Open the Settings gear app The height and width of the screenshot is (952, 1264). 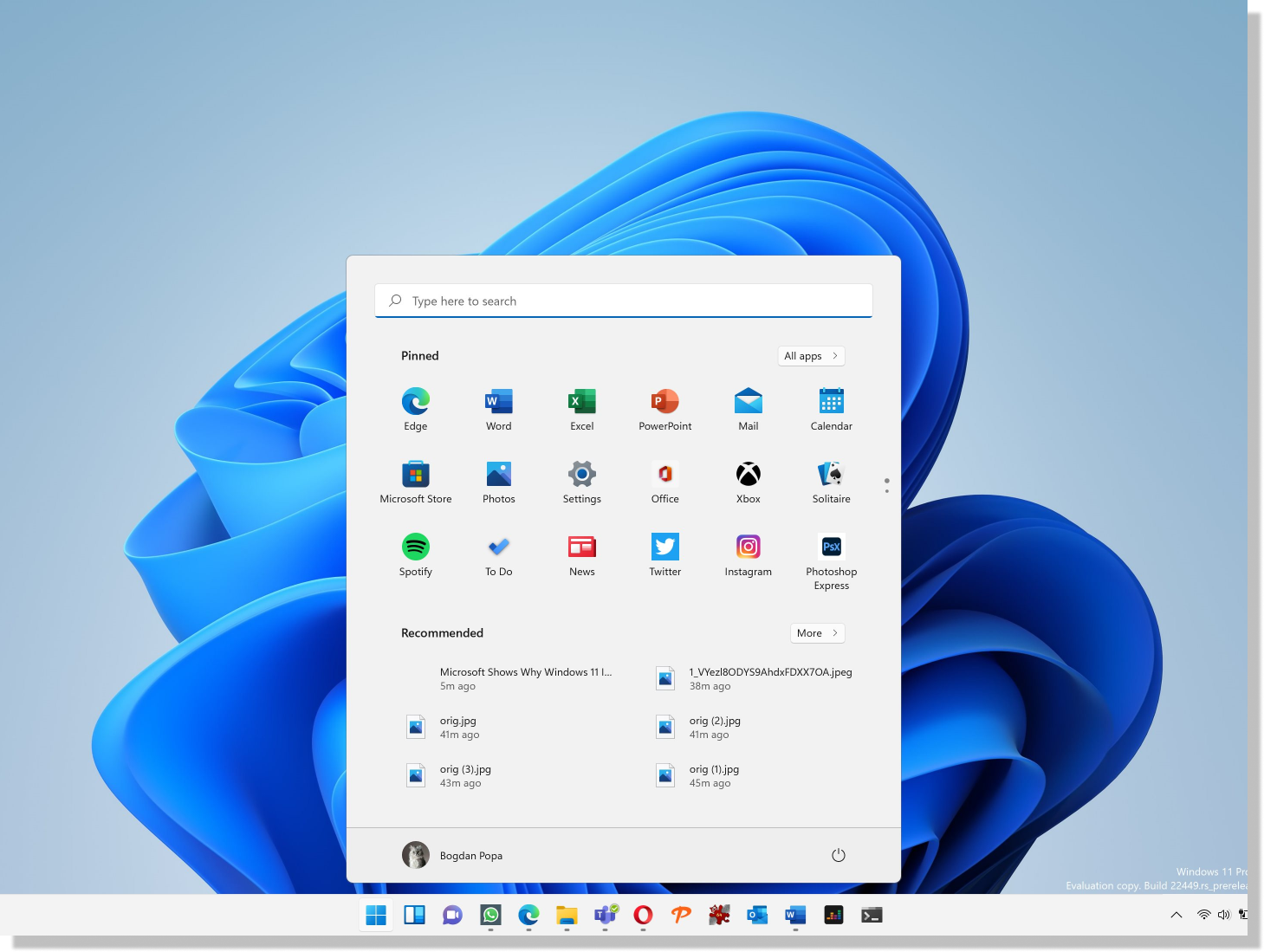coord(582,482)
